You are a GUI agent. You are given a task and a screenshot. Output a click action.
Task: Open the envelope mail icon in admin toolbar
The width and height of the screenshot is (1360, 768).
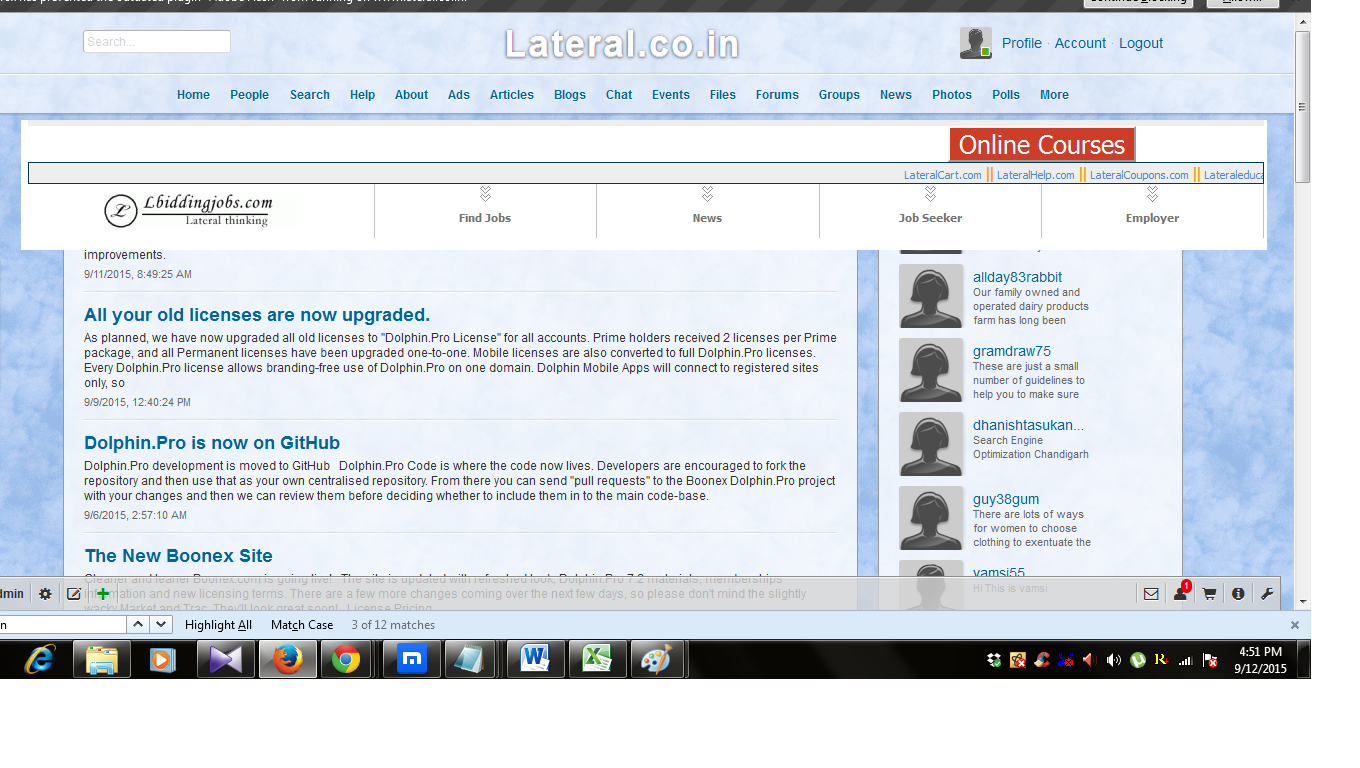coord(1151,594)
